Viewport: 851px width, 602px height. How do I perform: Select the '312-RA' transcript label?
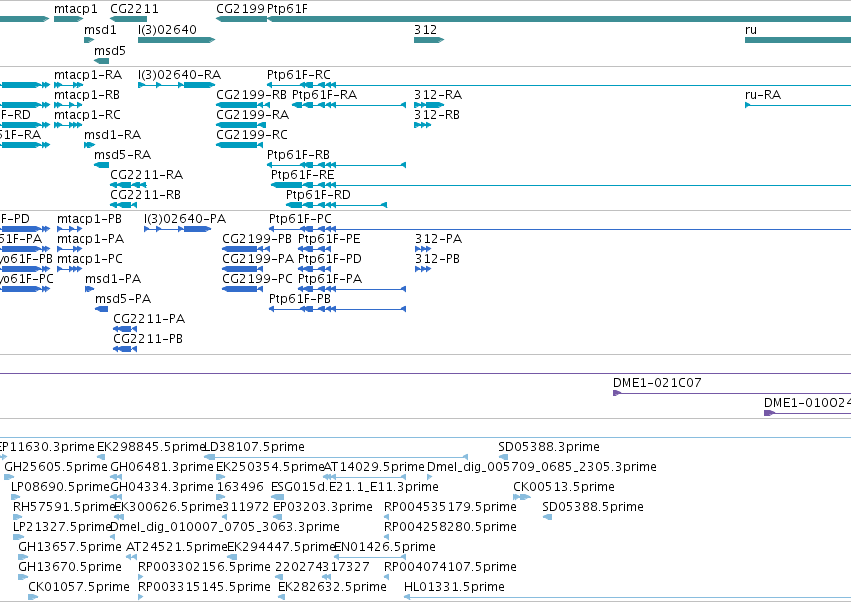[x=438, y=94]
